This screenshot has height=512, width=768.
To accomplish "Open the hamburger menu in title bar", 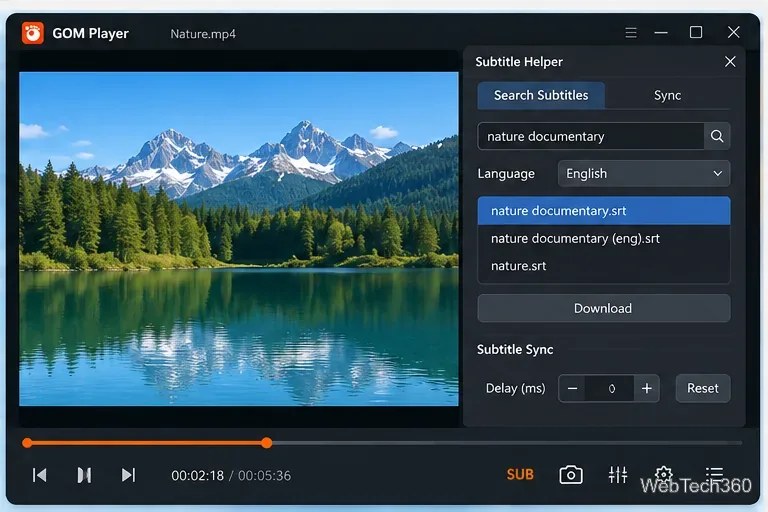I will pyautogui.click(x=631, y=33).
